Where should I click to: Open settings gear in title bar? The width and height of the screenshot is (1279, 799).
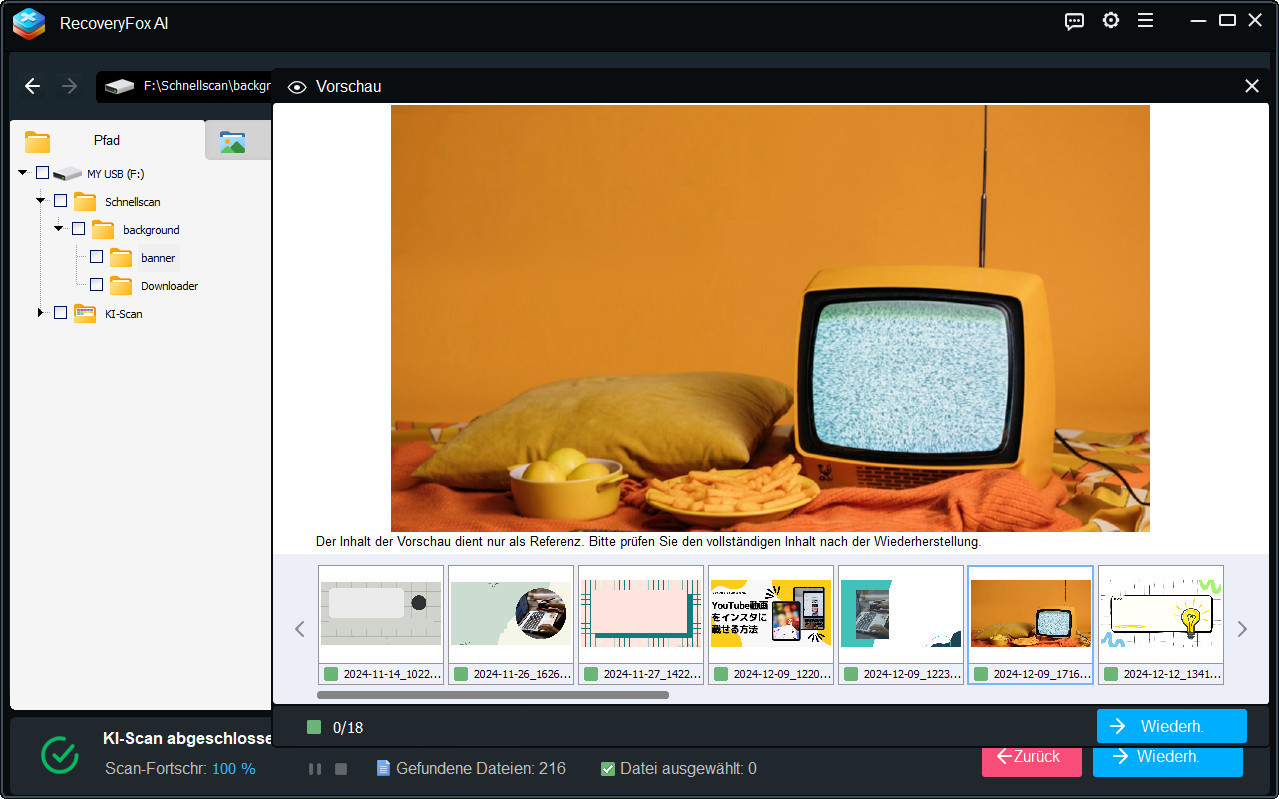coord(1110,21)
